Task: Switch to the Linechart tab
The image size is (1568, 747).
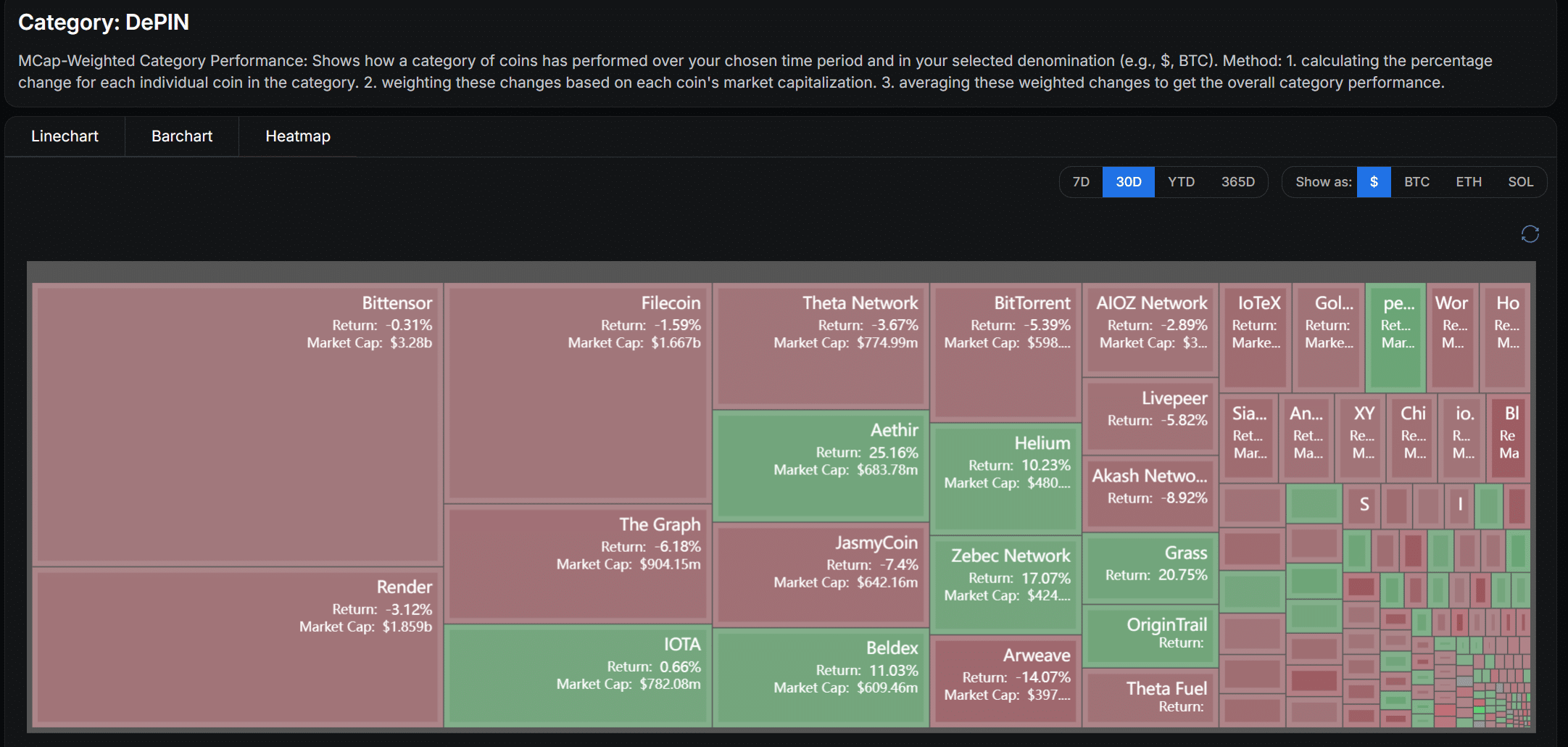Action: [65, 136]
